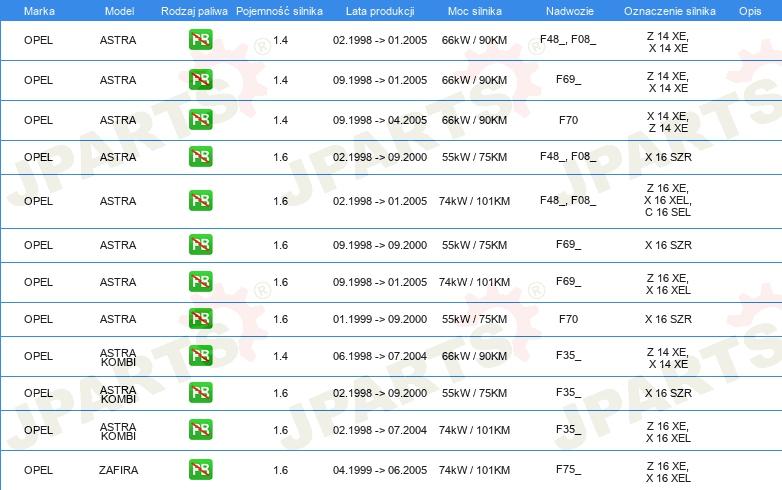
Task: Select the date range 02.1998 -> 07.2004
Action: (380, 430)
